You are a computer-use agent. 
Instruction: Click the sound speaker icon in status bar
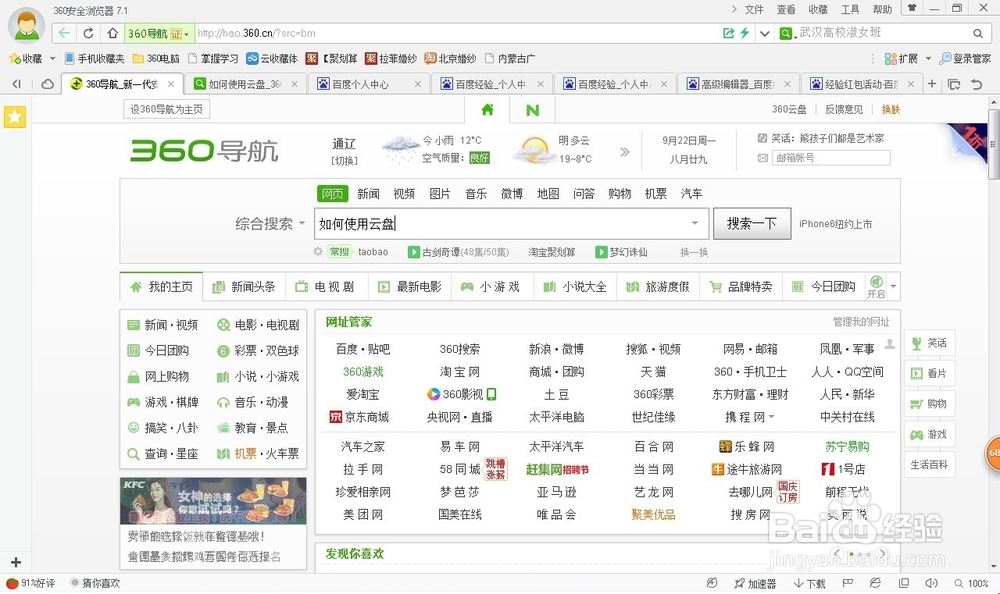(x=932, y=583)
